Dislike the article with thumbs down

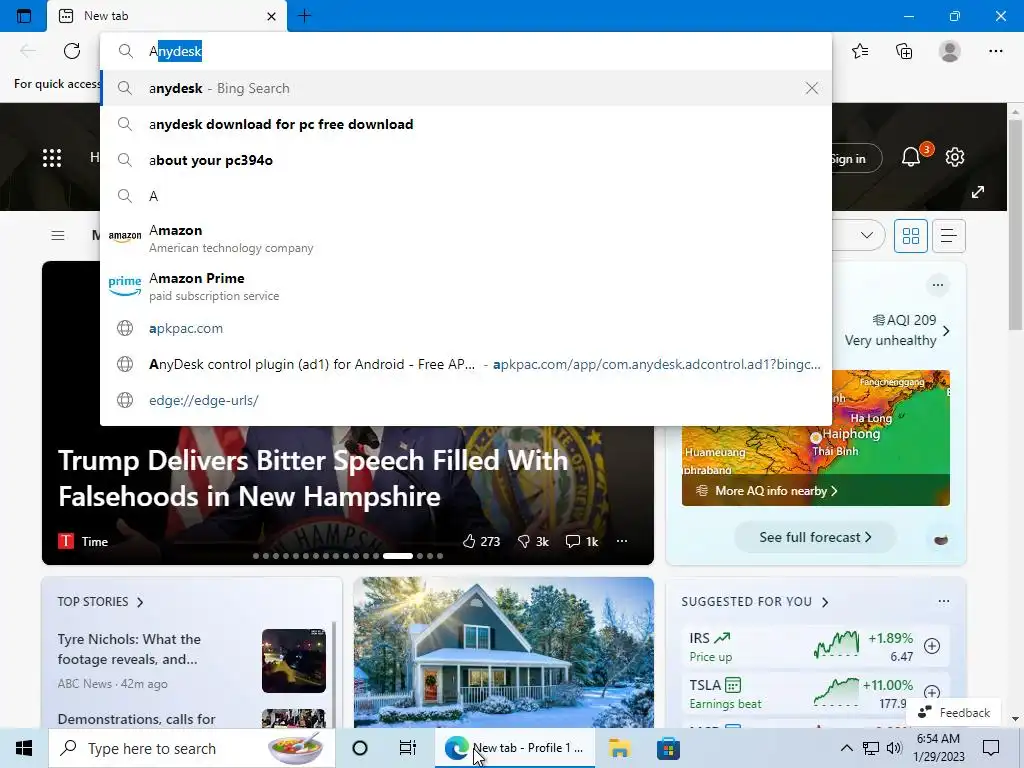pos(533,541)
